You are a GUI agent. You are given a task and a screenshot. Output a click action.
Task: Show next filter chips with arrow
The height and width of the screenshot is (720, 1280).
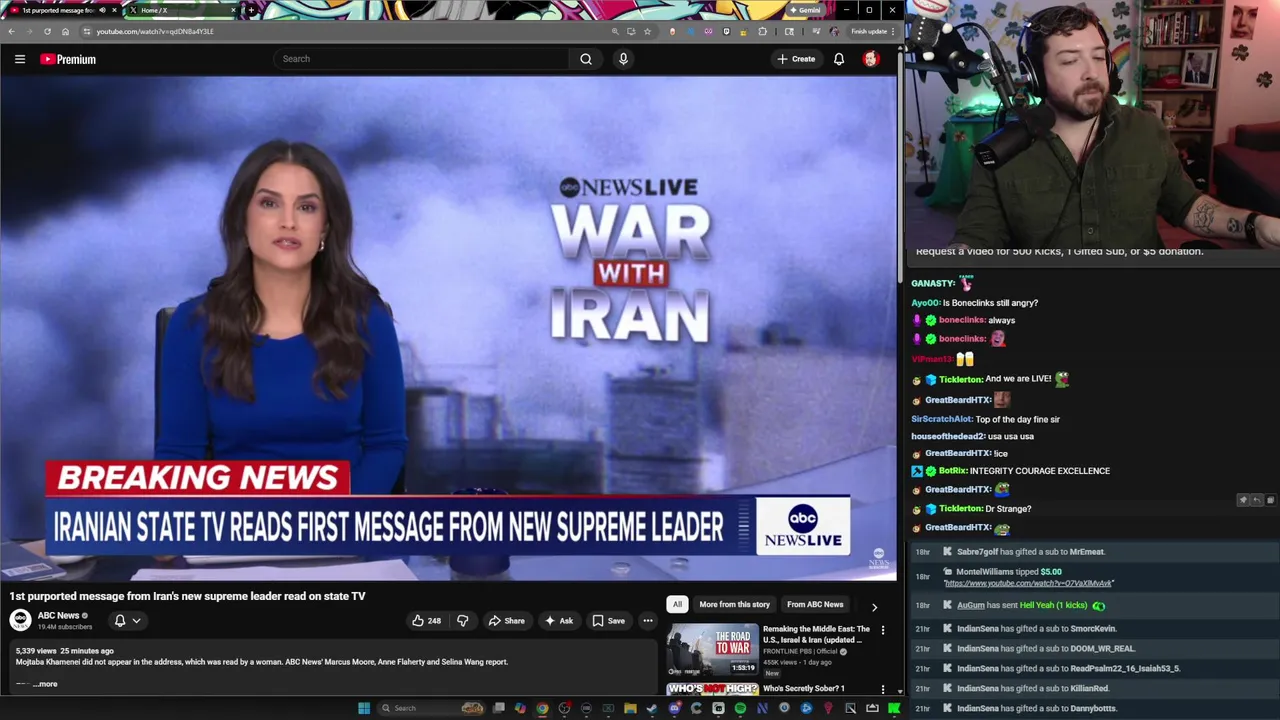[x=874, y=606]
